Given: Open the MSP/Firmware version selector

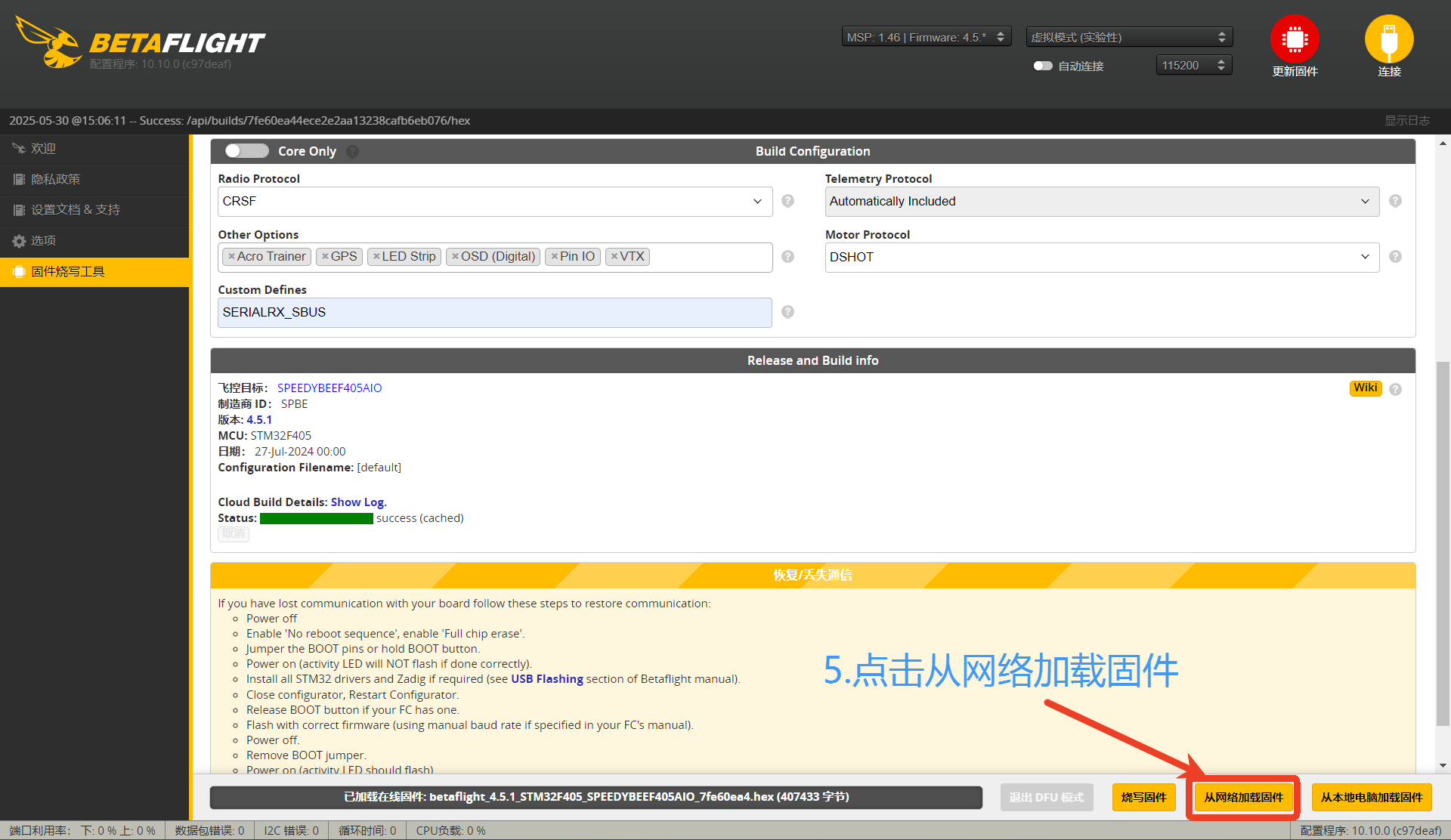Looking at the screenshot, I should (x=926, y=37).
